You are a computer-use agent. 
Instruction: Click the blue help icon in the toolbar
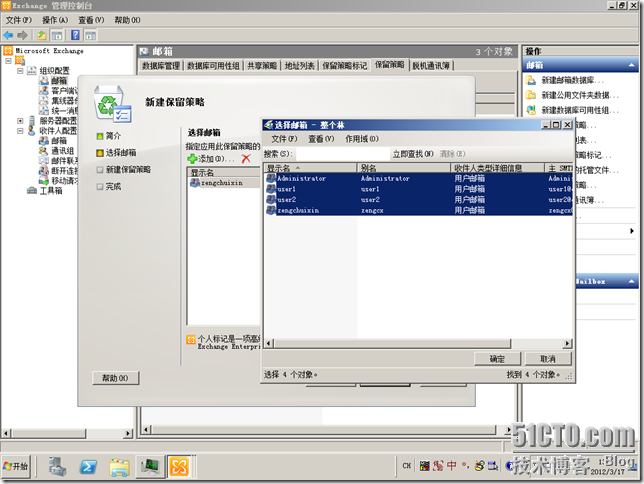click(x=76, y=35)
